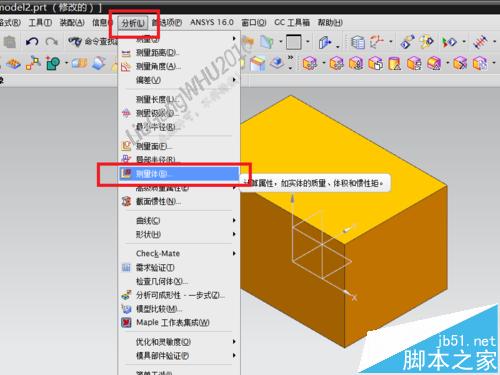
Task: Click the section inertia icon
Action: click(126, 201)
